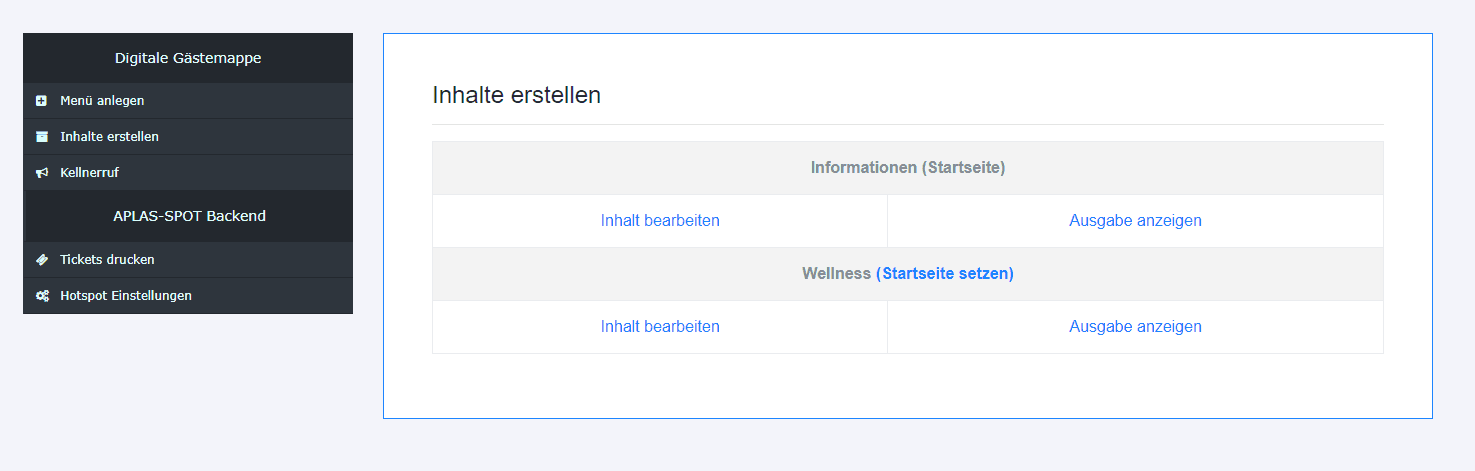This screenshot has height=471, width=1475.
Task: Show Ausgabe anzeigen for the Informationen section
Action: pos(1135,221)
